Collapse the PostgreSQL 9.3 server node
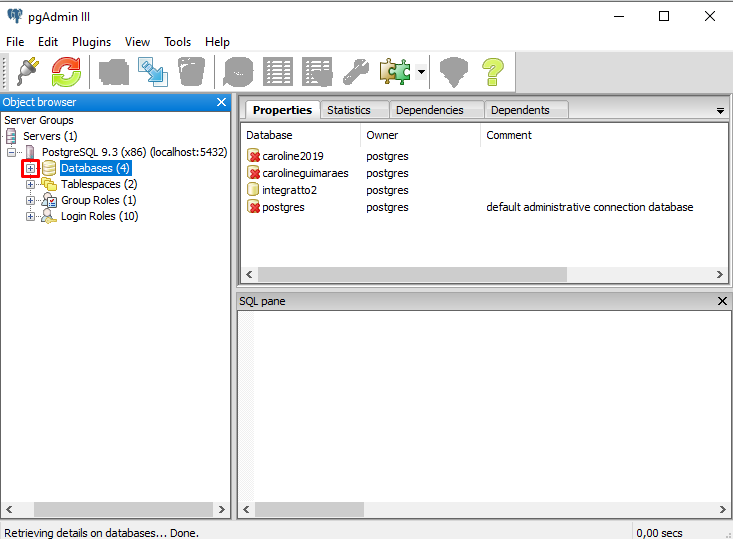This screenshot has height=539, width=733. 12,152
